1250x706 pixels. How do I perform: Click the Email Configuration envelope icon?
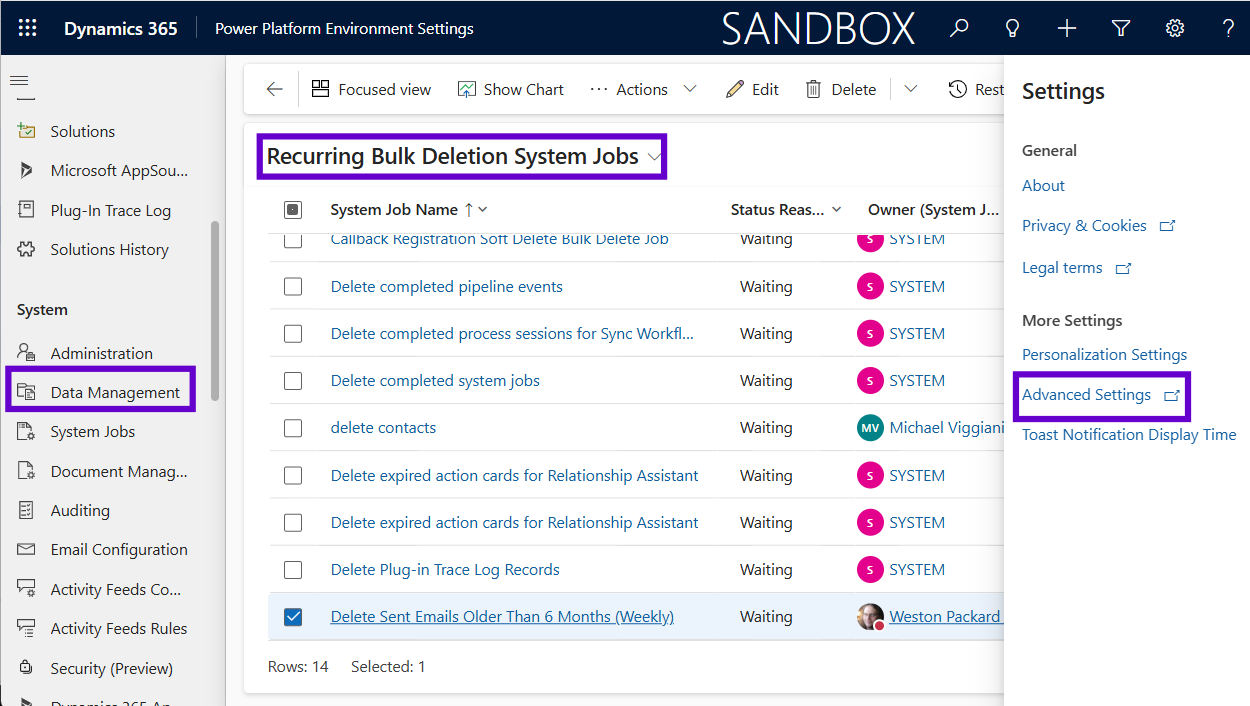tap(28, 549)
